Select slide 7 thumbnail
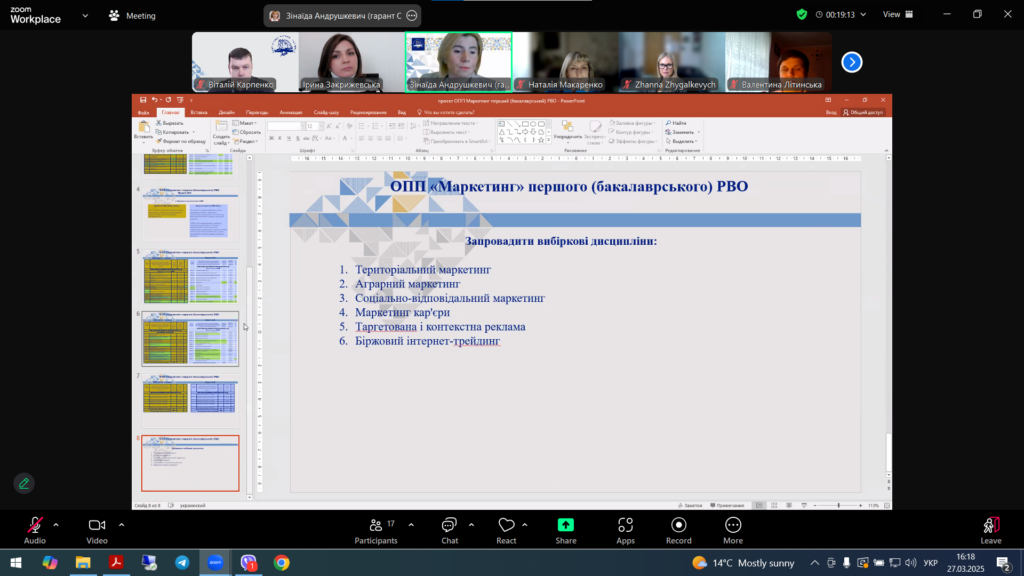The width and height of the screenshot is (1024, 576). 190,400
